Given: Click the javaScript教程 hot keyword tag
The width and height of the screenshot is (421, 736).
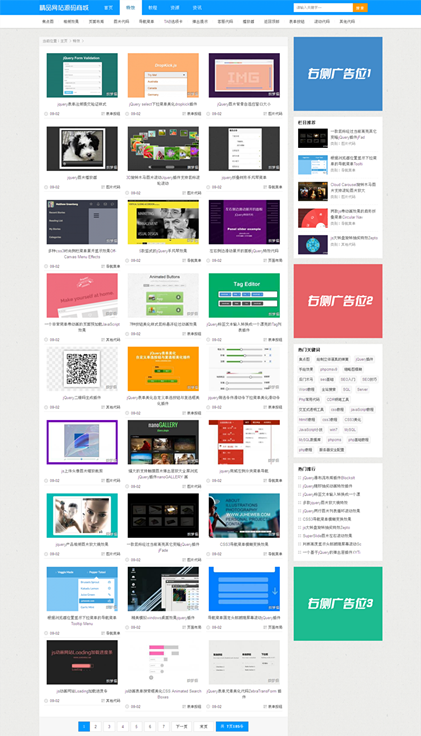Looking at the screenshot, I should click(x=362, y=410).
